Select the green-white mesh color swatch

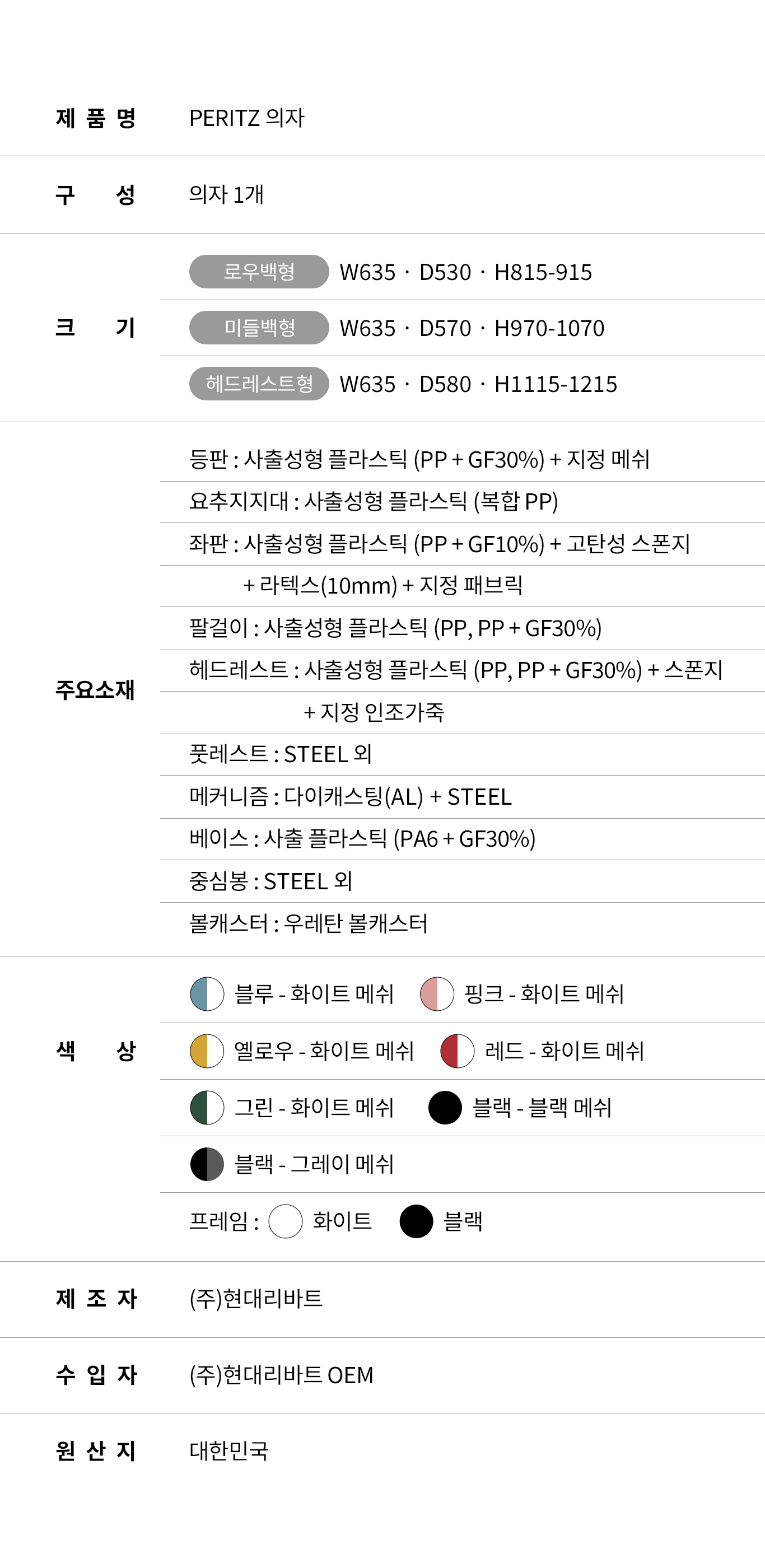(207, 1107)
